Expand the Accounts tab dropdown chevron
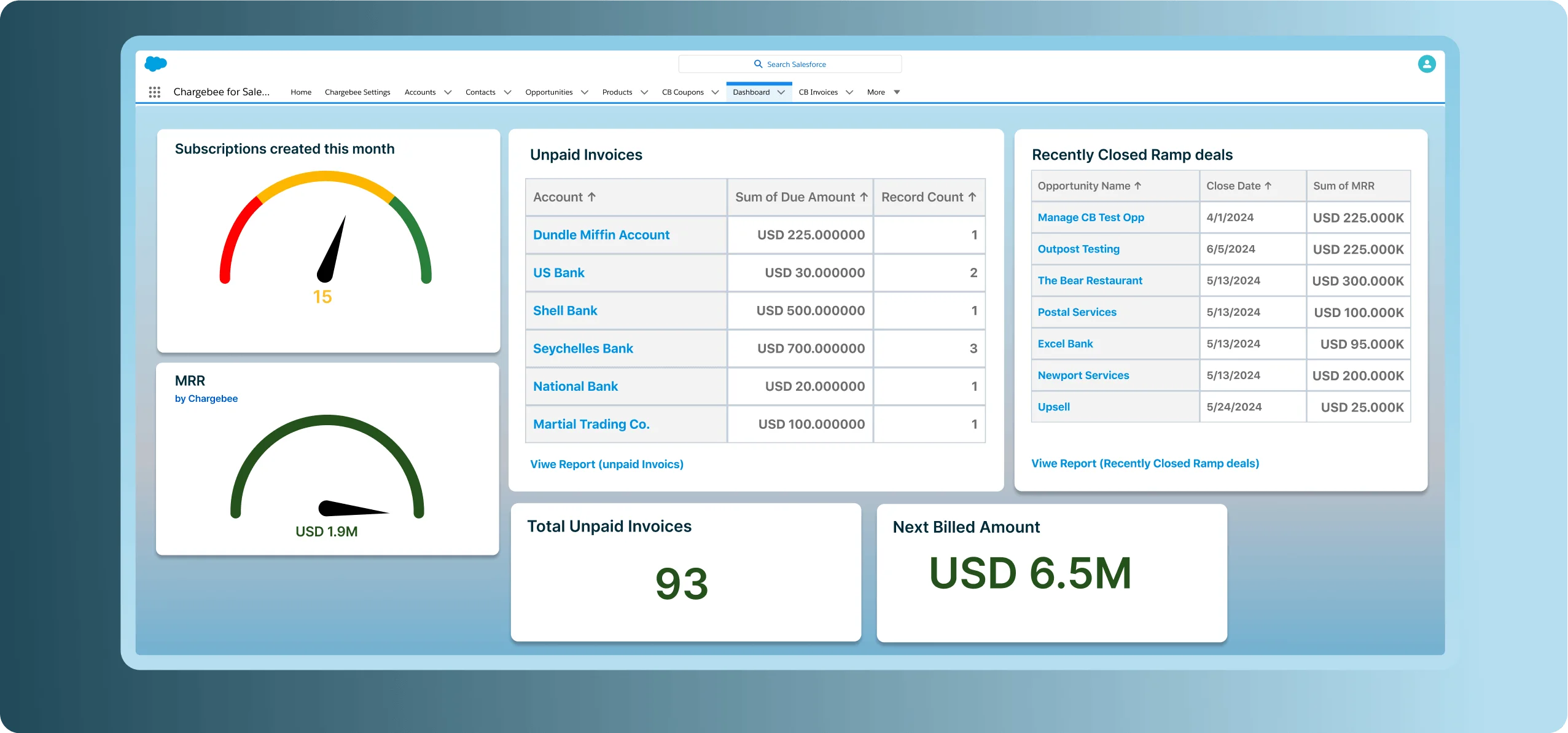The image size is (1568, 733). [448, 92]
